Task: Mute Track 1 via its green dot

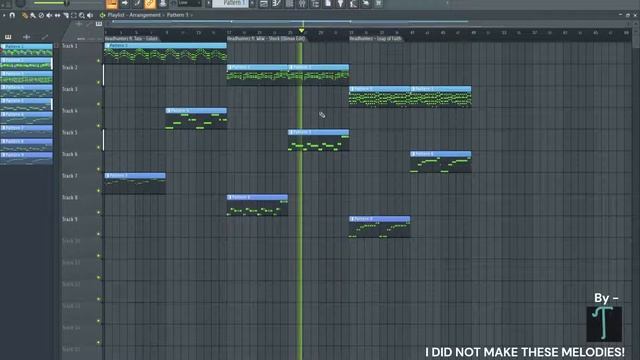Action: (98, 61)
